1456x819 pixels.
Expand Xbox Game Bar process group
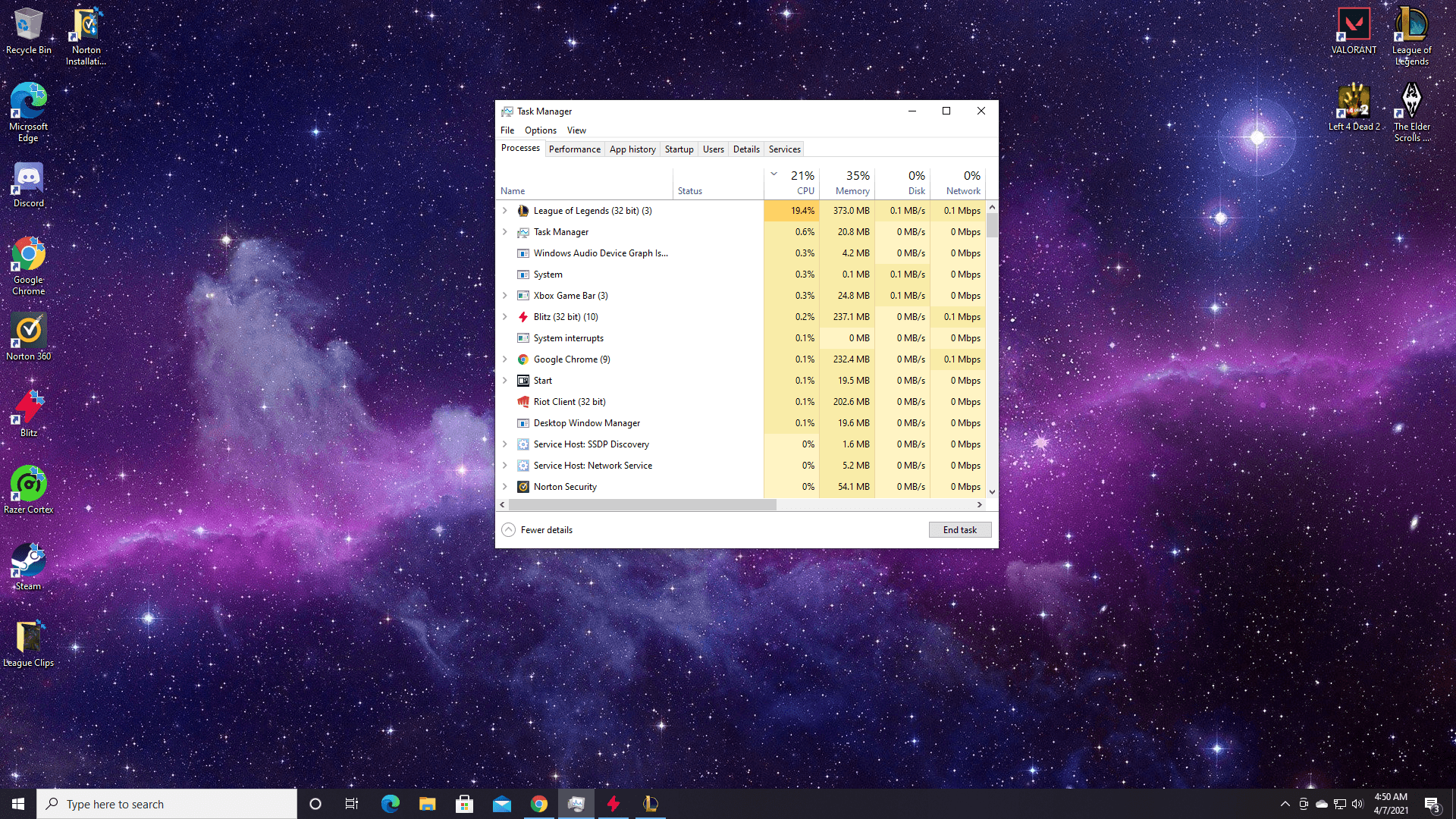coord(505,296)
